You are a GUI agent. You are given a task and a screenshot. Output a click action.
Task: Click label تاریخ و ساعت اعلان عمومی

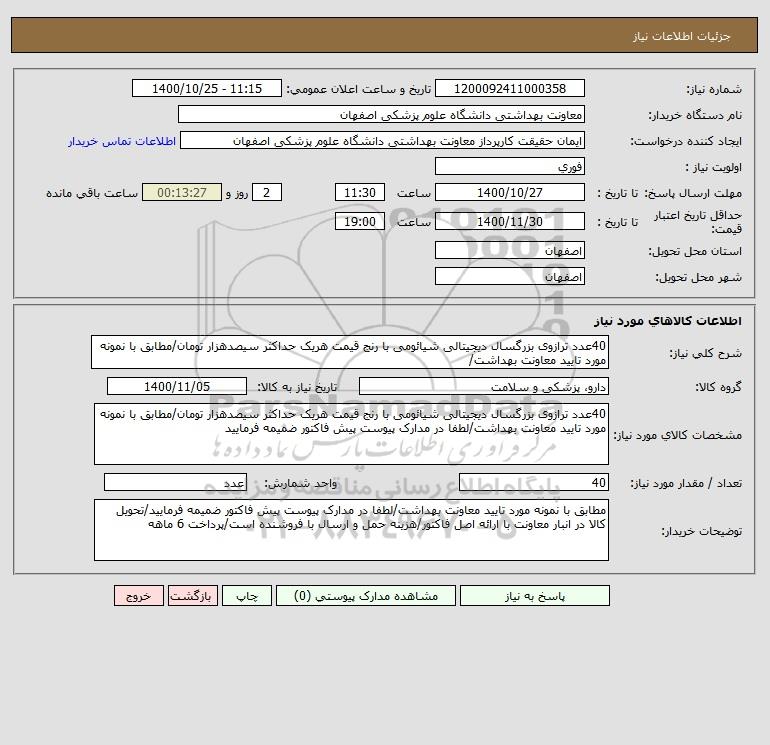point(358,89)
